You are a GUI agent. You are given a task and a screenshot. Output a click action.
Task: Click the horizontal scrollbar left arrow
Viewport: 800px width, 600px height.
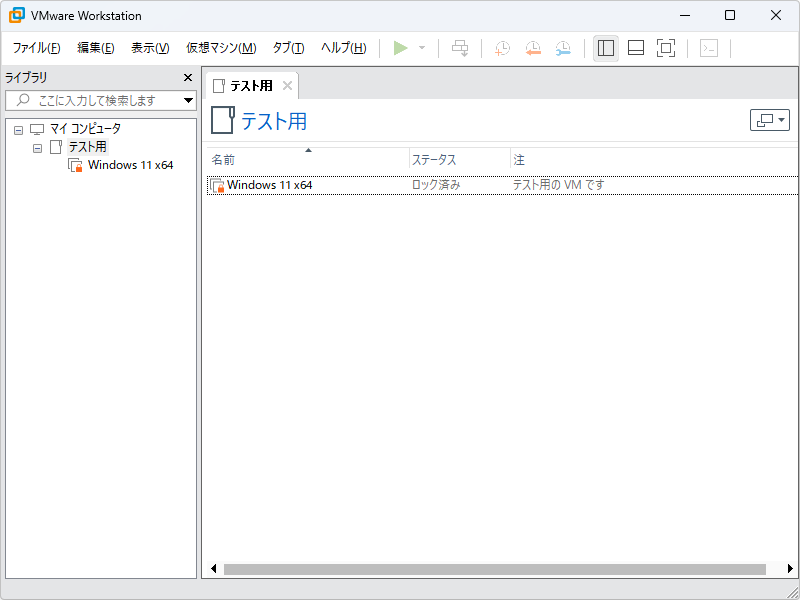point(214,569)
